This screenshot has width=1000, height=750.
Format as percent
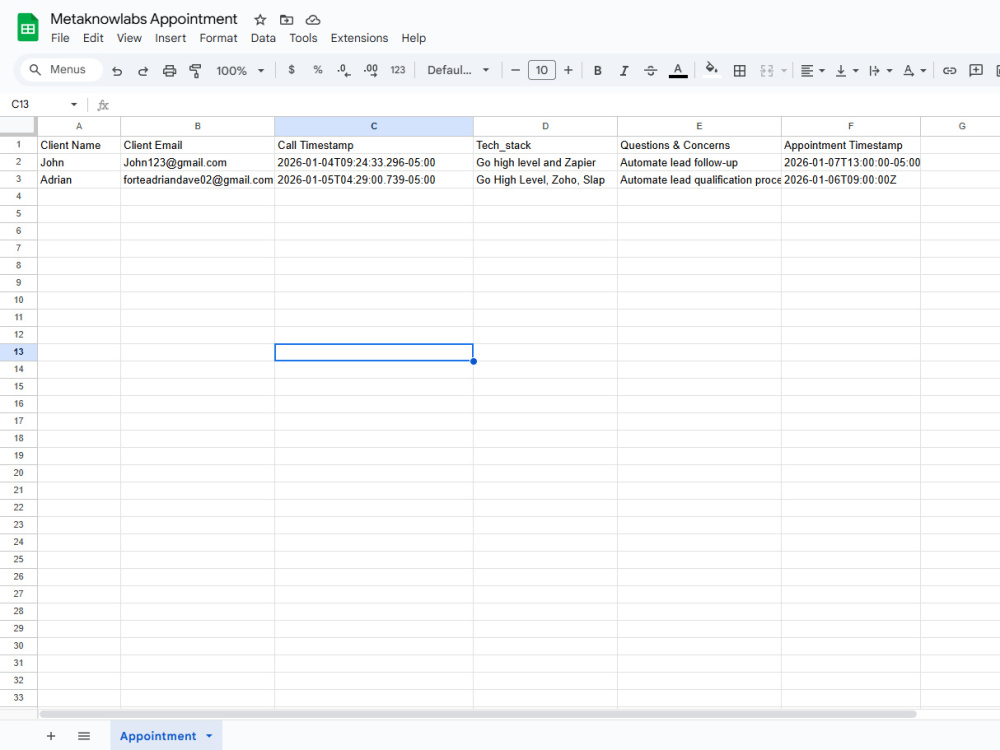318,70
